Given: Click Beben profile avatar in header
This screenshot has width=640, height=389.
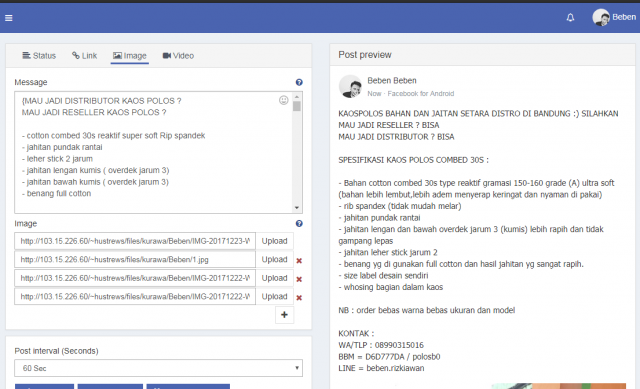Looking at the screenshot, I should click(x=601, y=18).
